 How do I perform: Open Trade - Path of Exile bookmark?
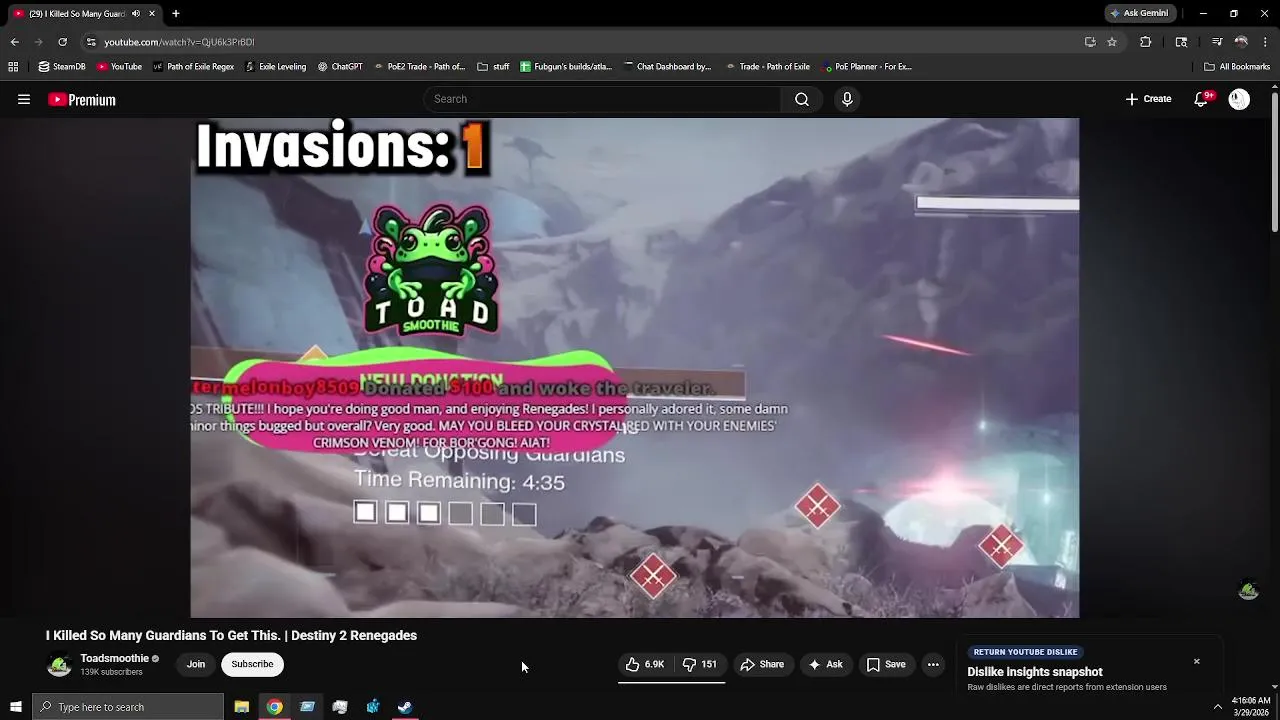click(768, 67)
